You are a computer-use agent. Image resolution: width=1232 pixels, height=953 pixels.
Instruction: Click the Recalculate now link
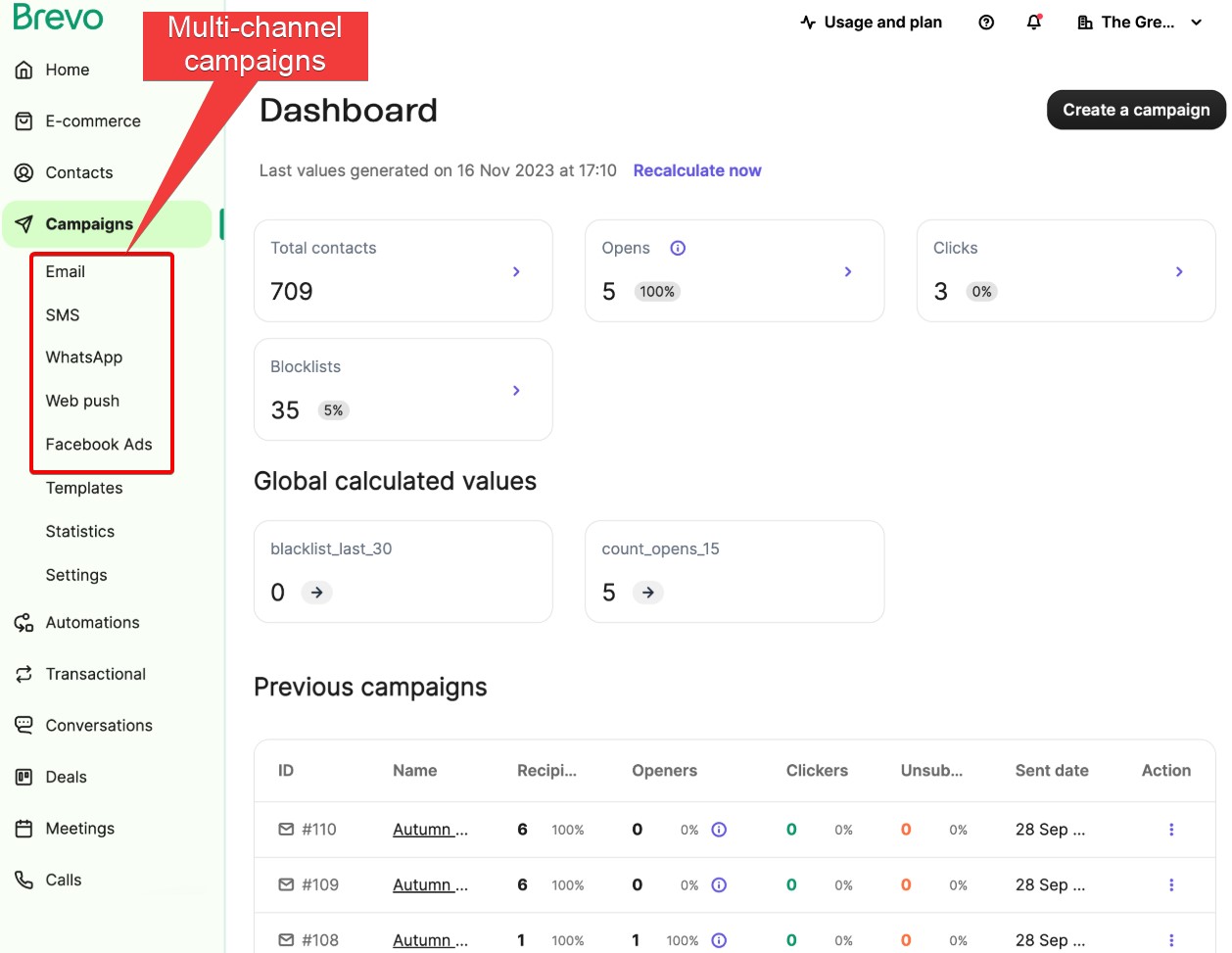click(x=696, y=170)
